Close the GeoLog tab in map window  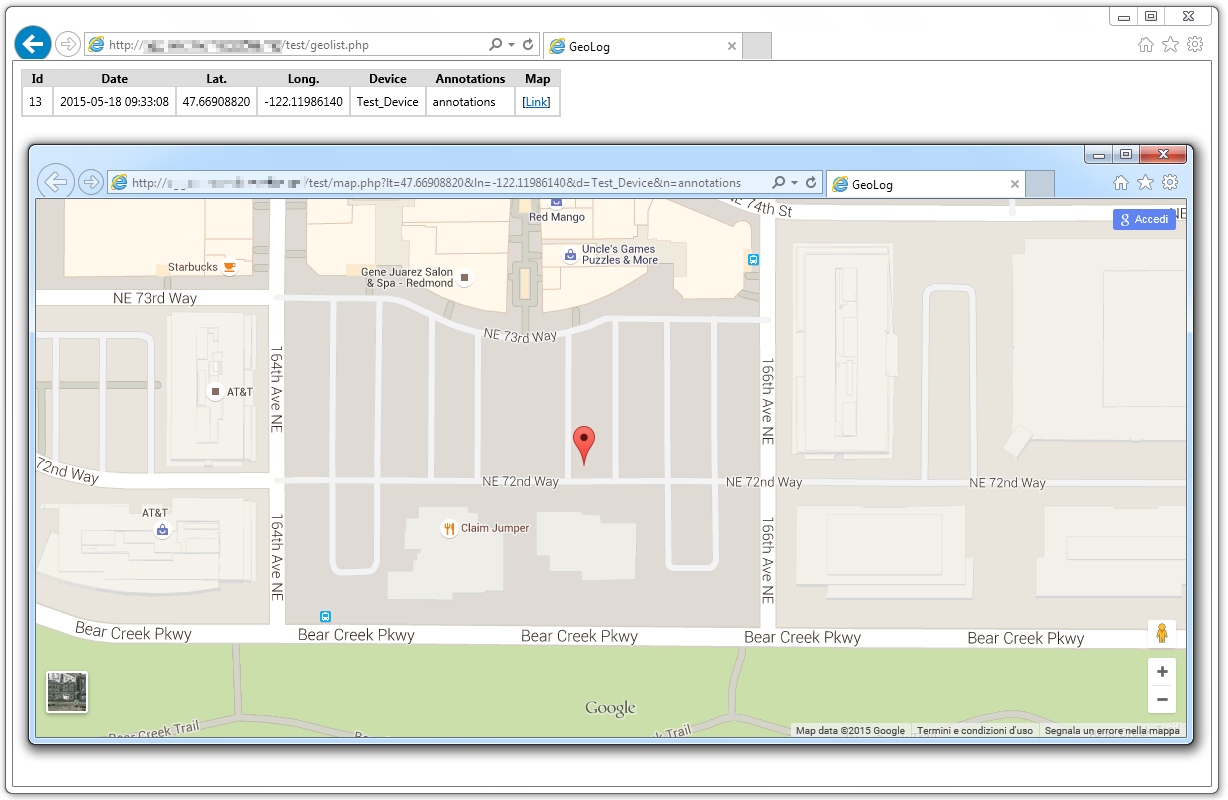[x=1015, y=184]
